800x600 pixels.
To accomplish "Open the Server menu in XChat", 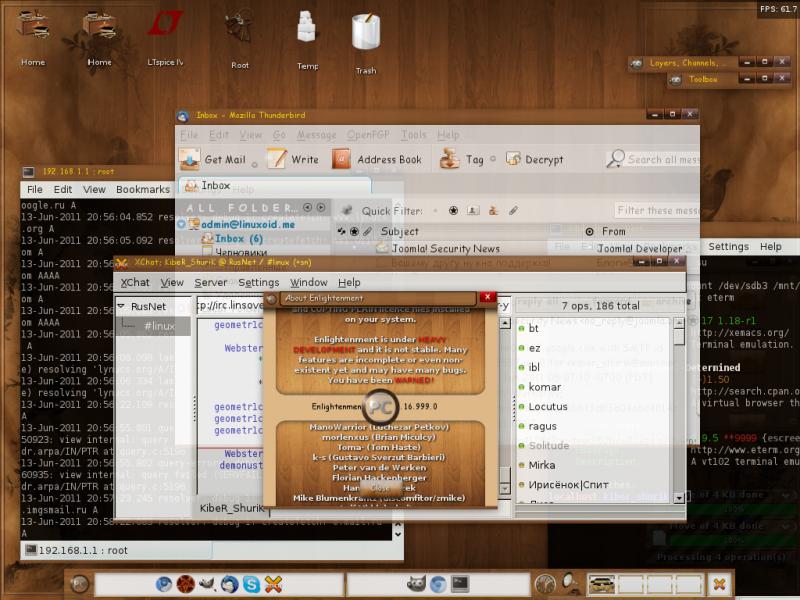I will coord(211,282).
